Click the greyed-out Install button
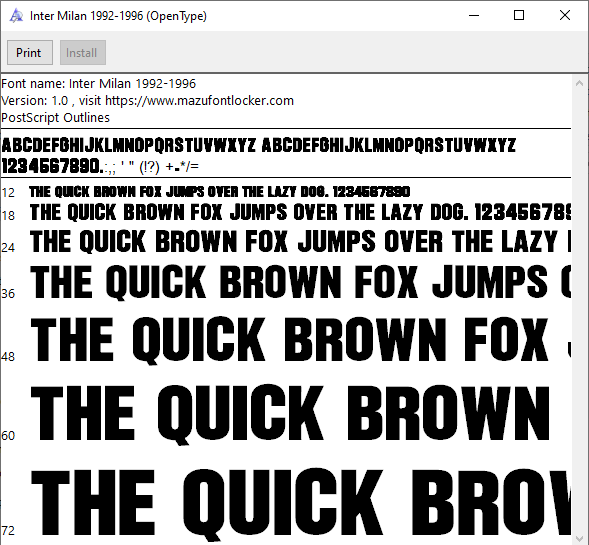Viewport: 589px width, 545px height. (x=83, y=53)
